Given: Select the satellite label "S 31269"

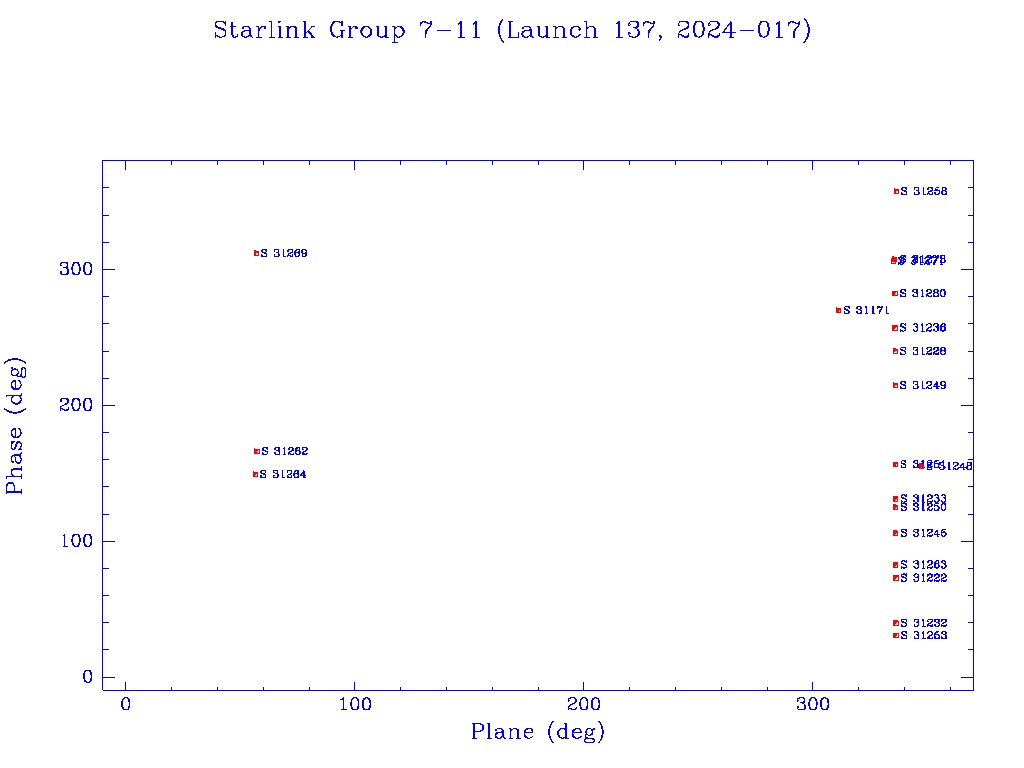Looking at the screenshot, I should click(283, 253).
